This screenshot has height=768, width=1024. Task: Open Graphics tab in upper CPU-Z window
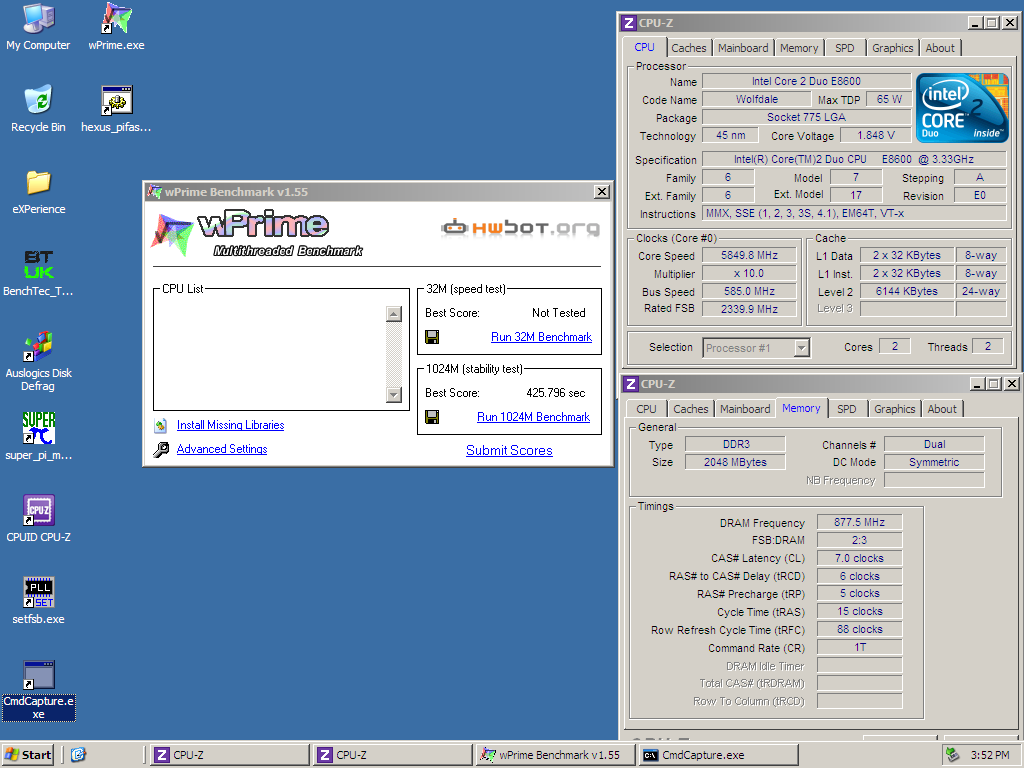893,48
